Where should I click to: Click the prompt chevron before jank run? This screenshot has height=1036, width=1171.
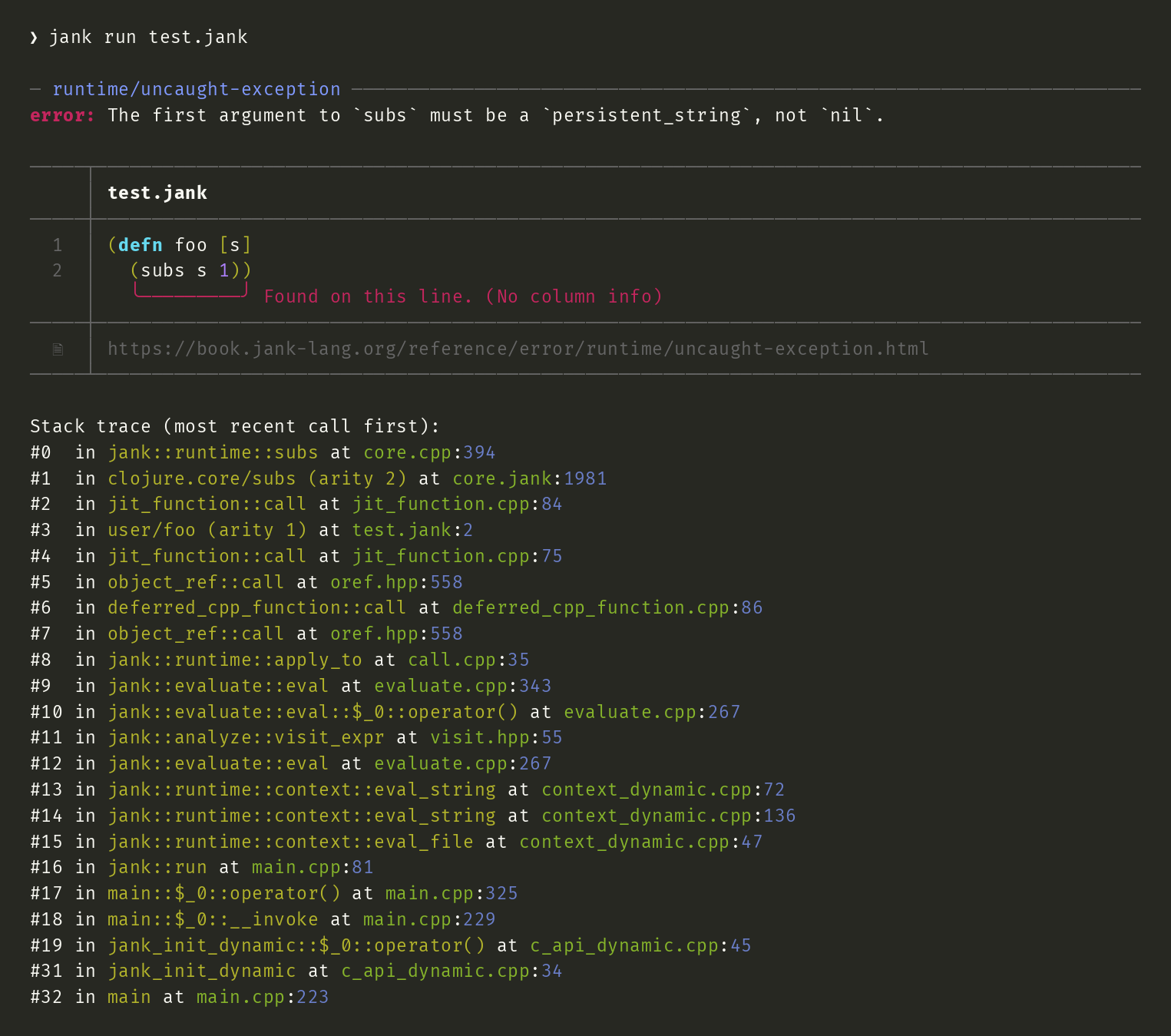(34, 38)
